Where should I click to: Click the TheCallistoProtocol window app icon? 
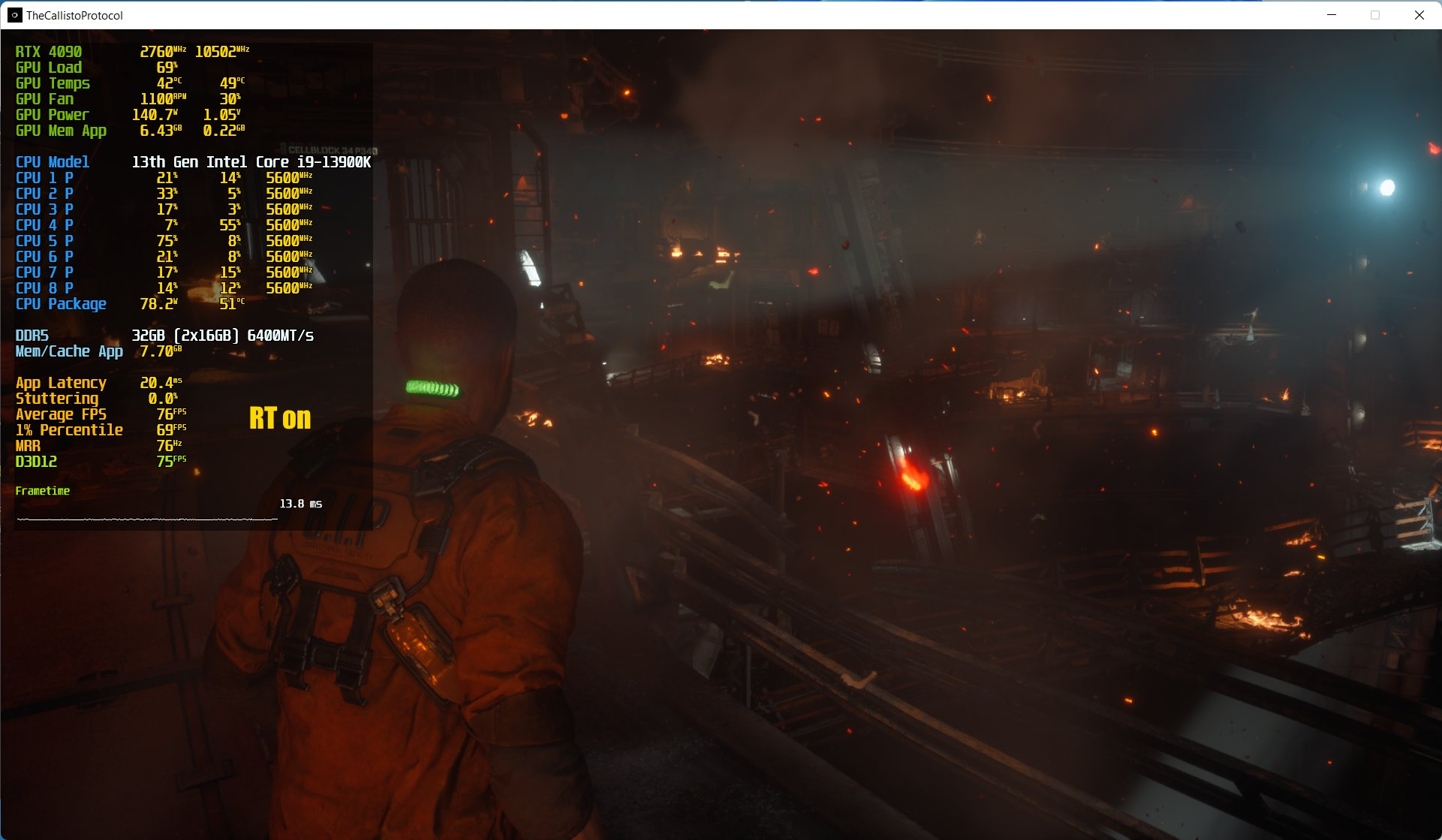coord(14,15)
